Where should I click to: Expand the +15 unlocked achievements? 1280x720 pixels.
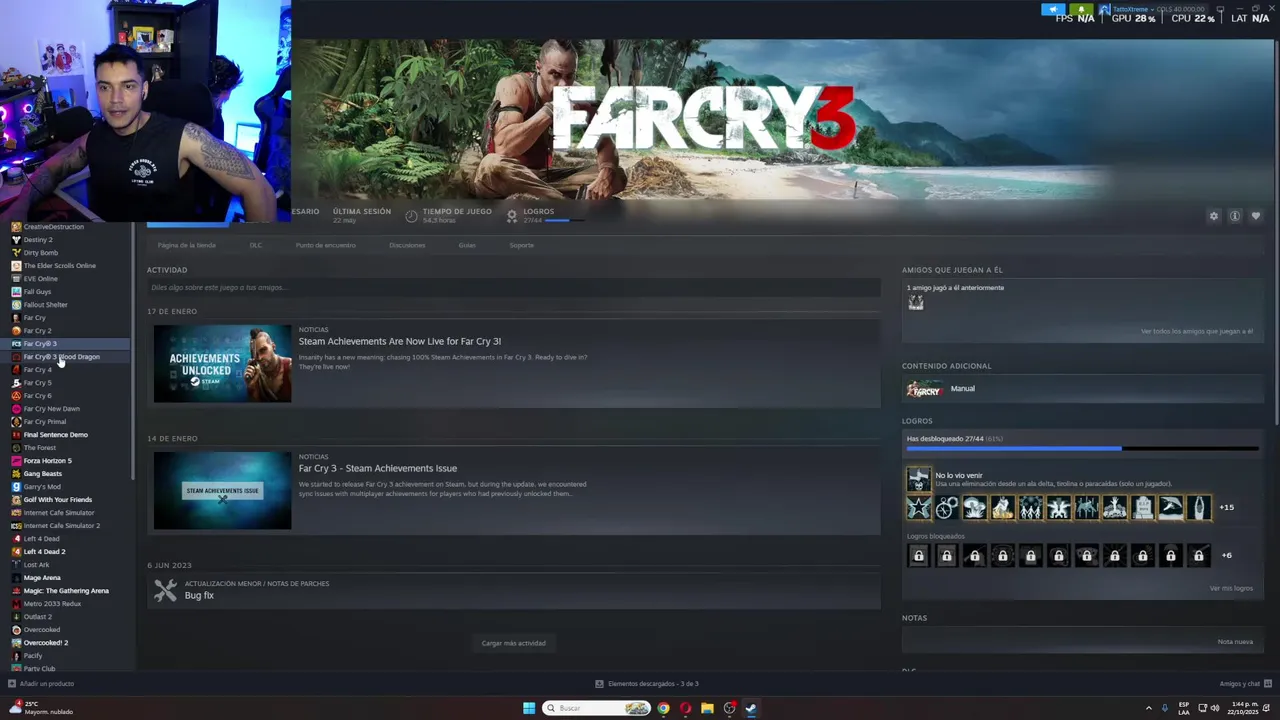click(x=1226, y=508)
